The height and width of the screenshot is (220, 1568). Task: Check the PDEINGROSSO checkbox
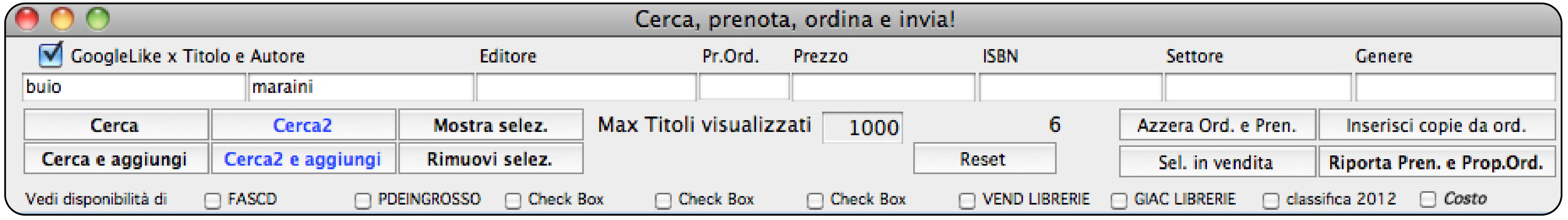coord(363,201)
